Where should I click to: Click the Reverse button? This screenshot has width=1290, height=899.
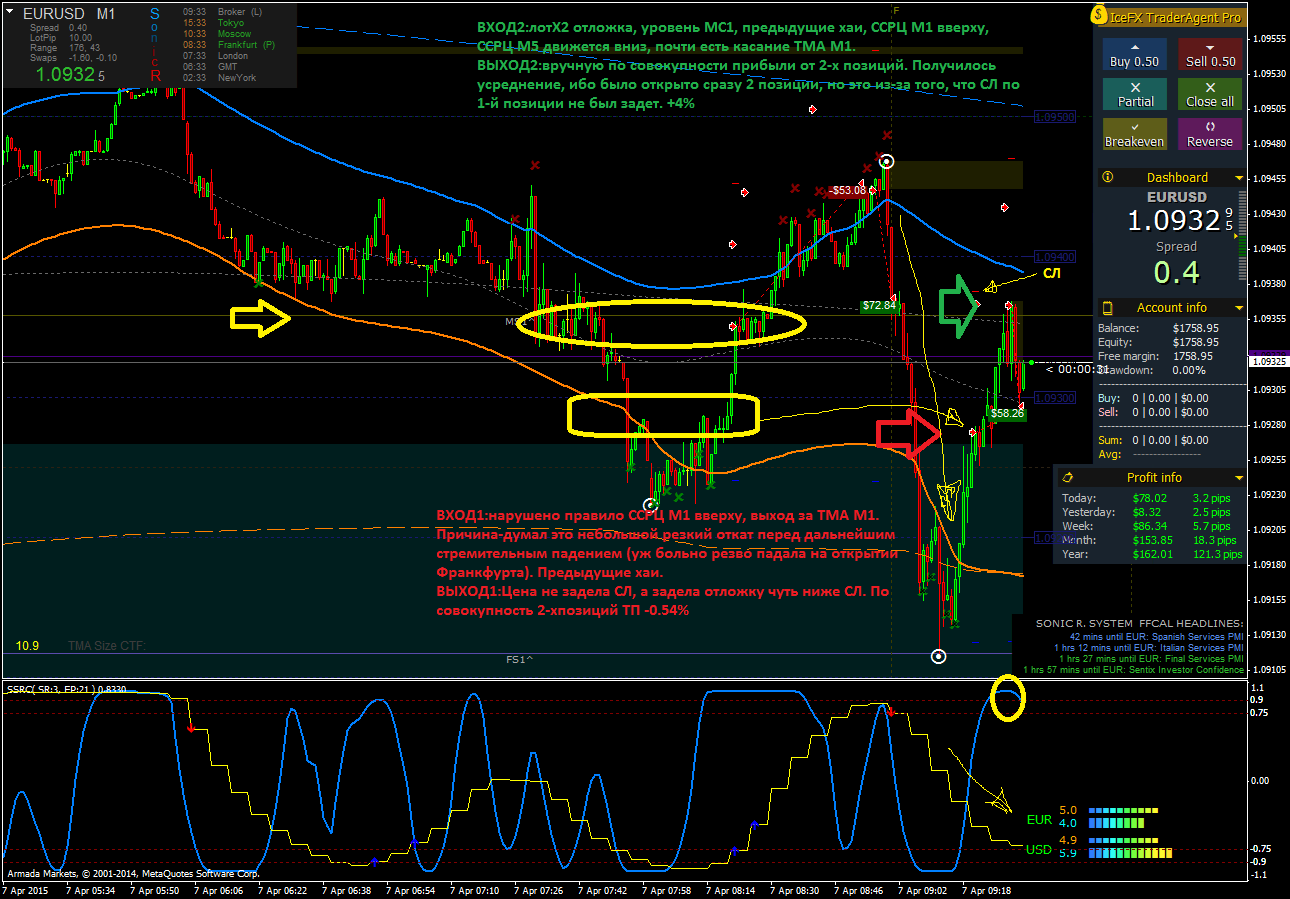[1210, 134]
